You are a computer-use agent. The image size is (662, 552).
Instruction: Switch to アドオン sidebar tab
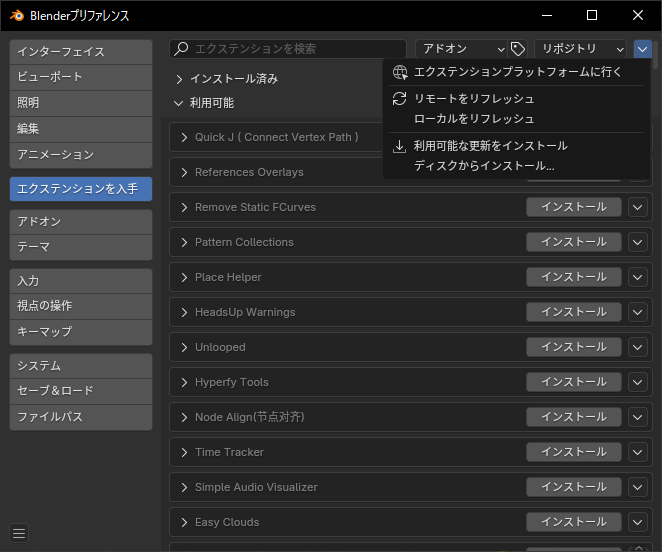coord(81,222)
